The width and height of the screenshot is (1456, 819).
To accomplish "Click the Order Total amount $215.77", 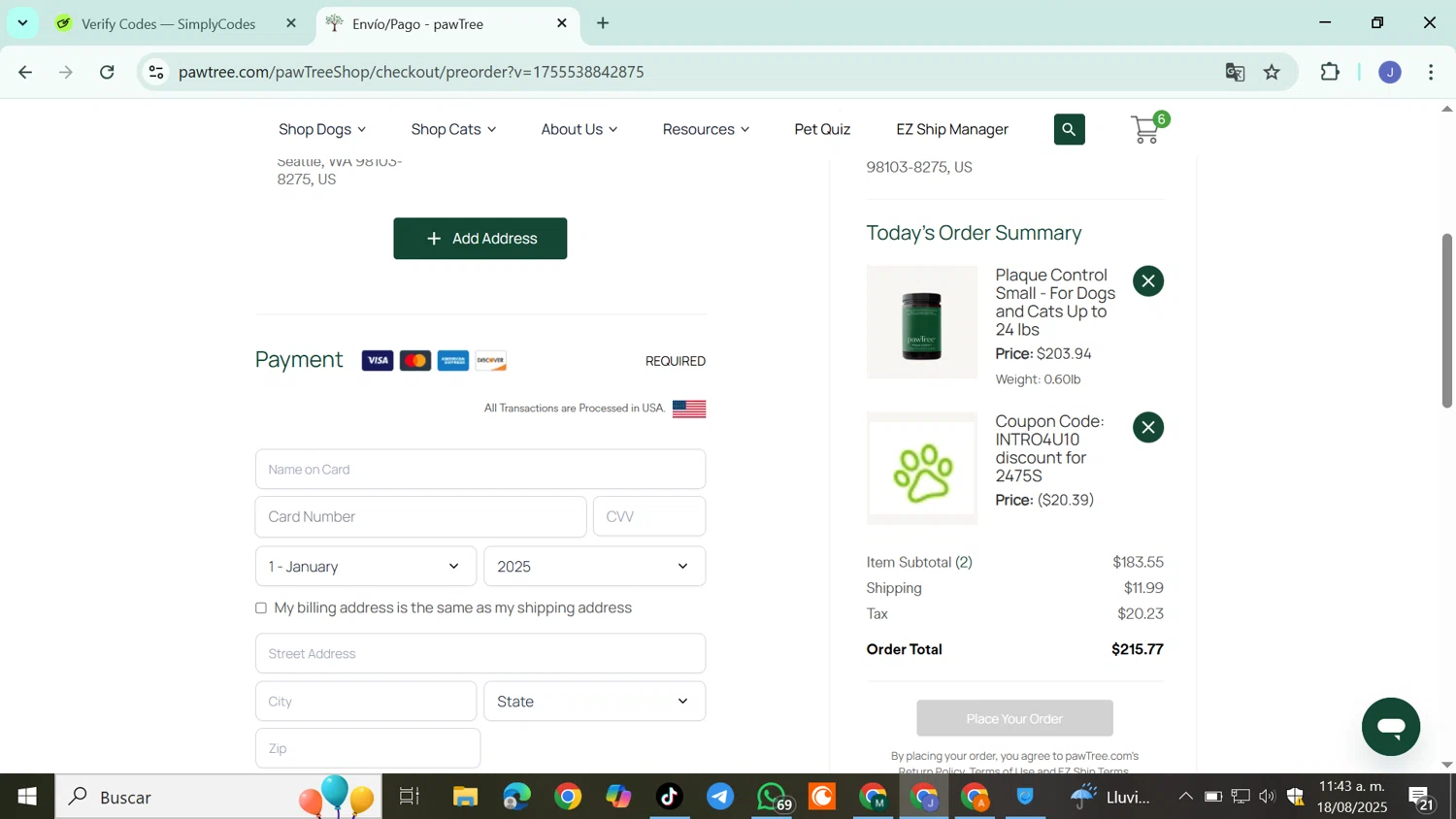I will point(1138,649).
